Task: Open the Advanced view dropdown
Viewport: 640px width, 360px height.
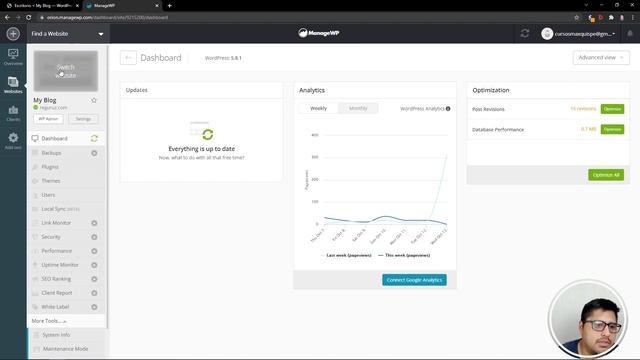Action: click(x=601, y=58)
